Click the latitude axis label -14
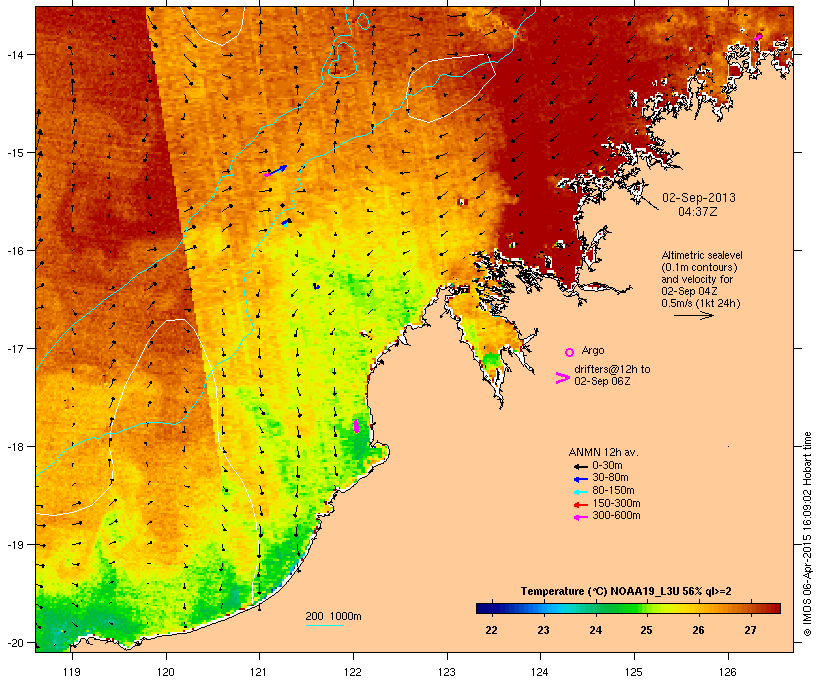This screenshot has width=820, height=680. coord(15,54)
